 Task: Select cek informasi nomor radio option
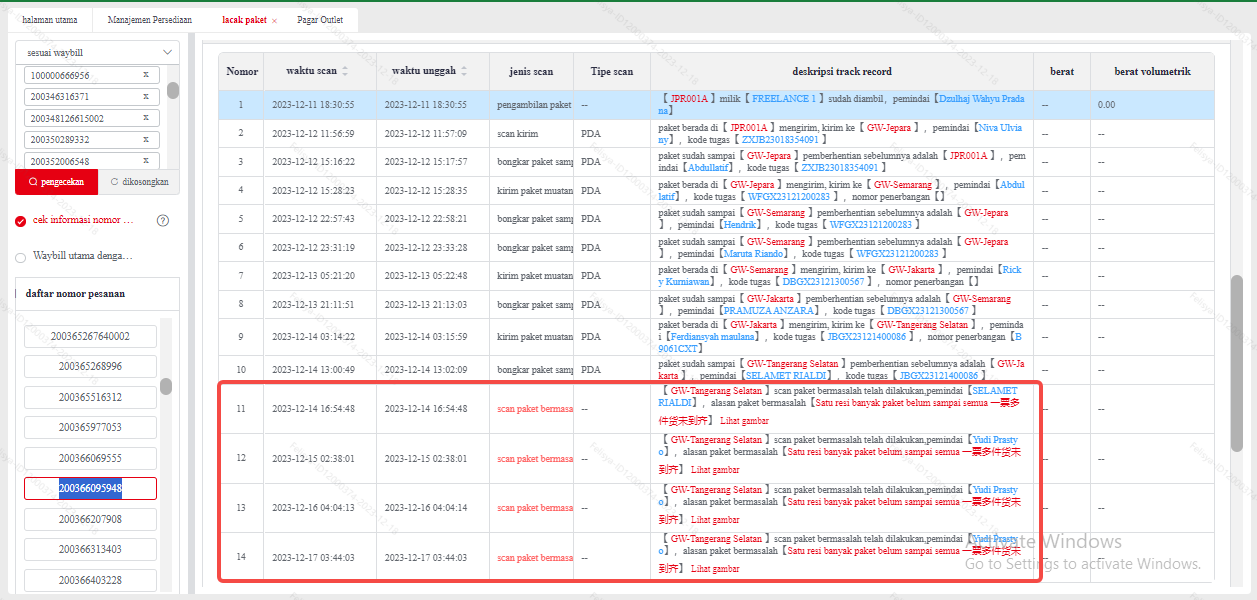click(x=21, y=221)
